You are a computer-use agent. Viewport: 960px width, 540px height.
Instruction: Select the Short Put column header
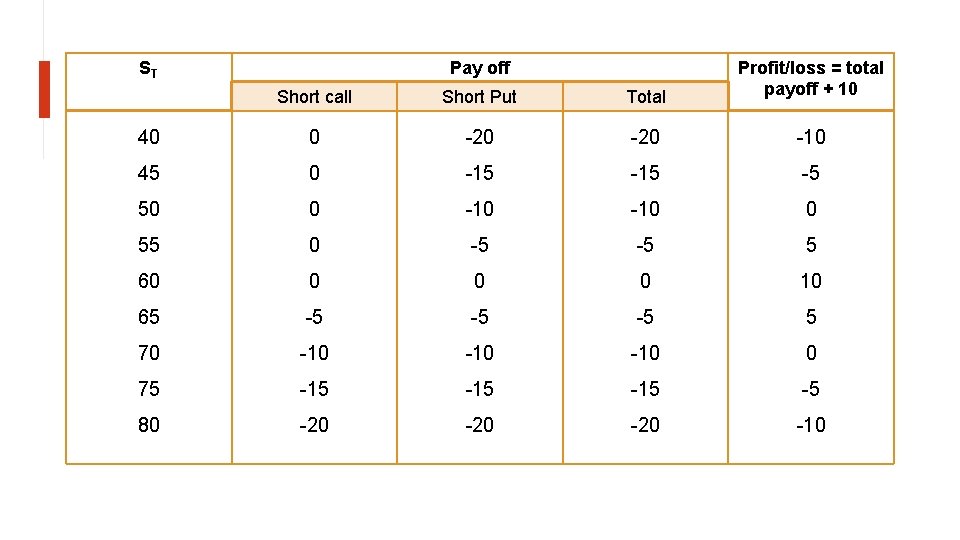pos(479,97)
